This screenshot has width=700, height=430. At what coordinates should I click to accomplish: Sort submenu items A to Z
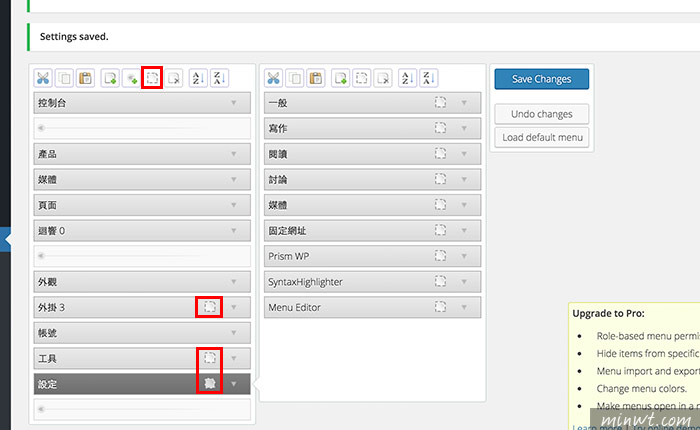point(407,78)
